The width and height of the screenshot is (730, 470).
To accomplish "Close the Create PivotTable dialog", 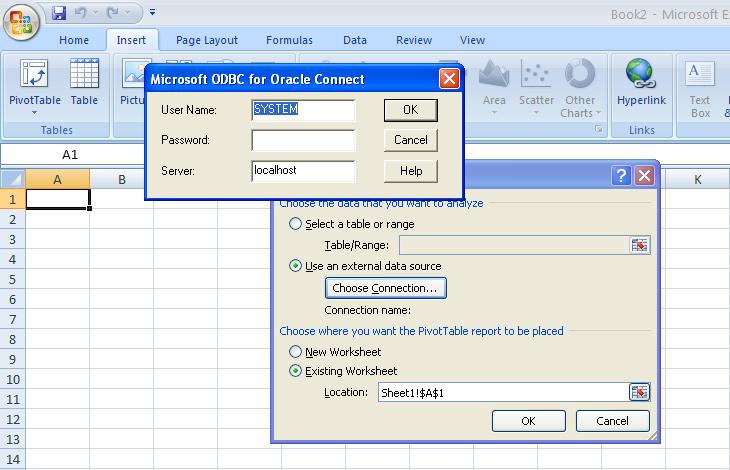I will (x=644, y=175).
